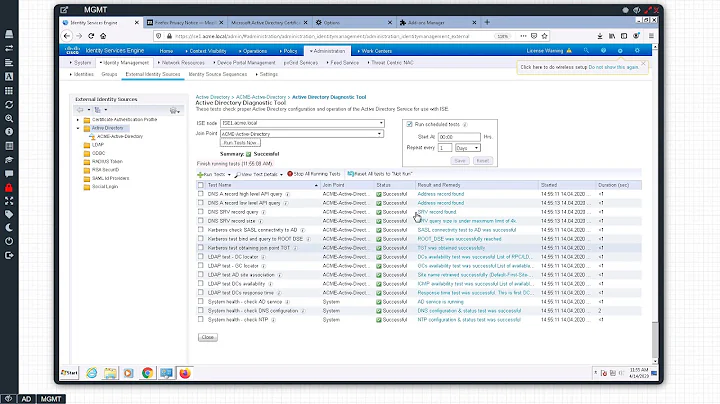Check Kerberos check SASL connectivity to AD row
The width and height of the screenshot is (720, 404).
tap(201, 230)
